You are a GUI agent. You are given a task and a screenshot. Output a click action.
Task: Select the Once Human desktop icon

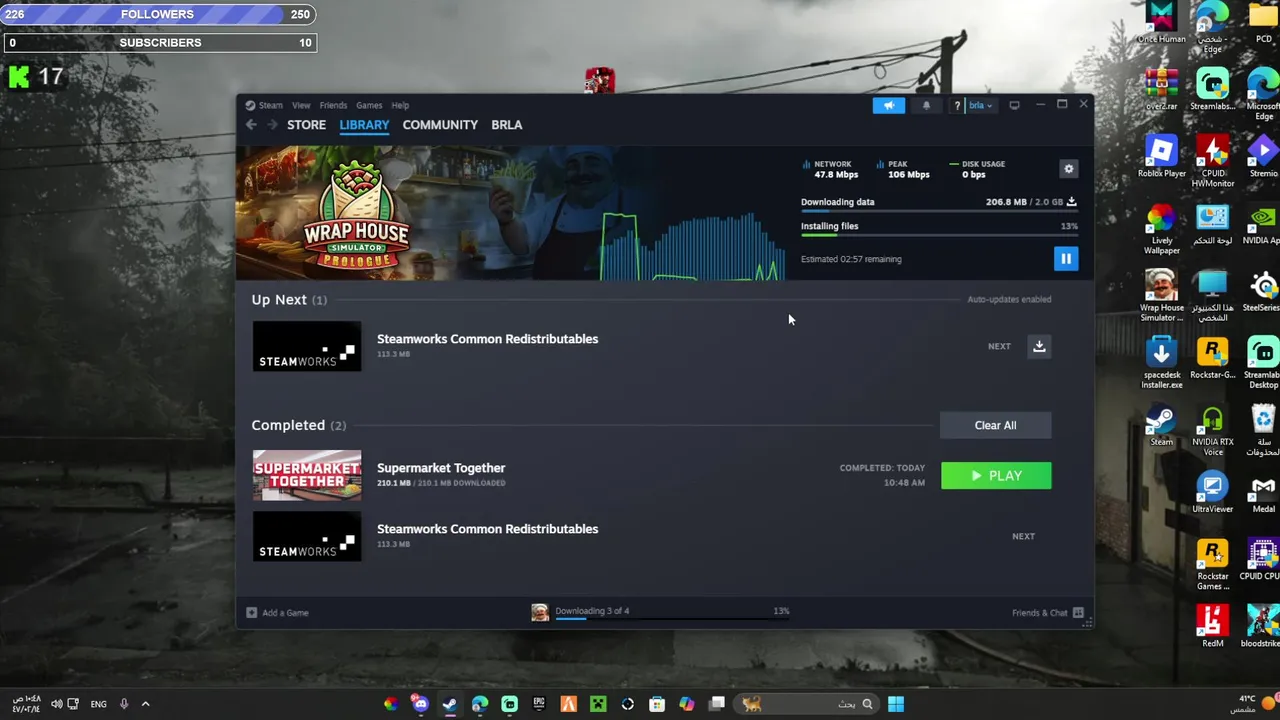click(x=1161, y=24)
